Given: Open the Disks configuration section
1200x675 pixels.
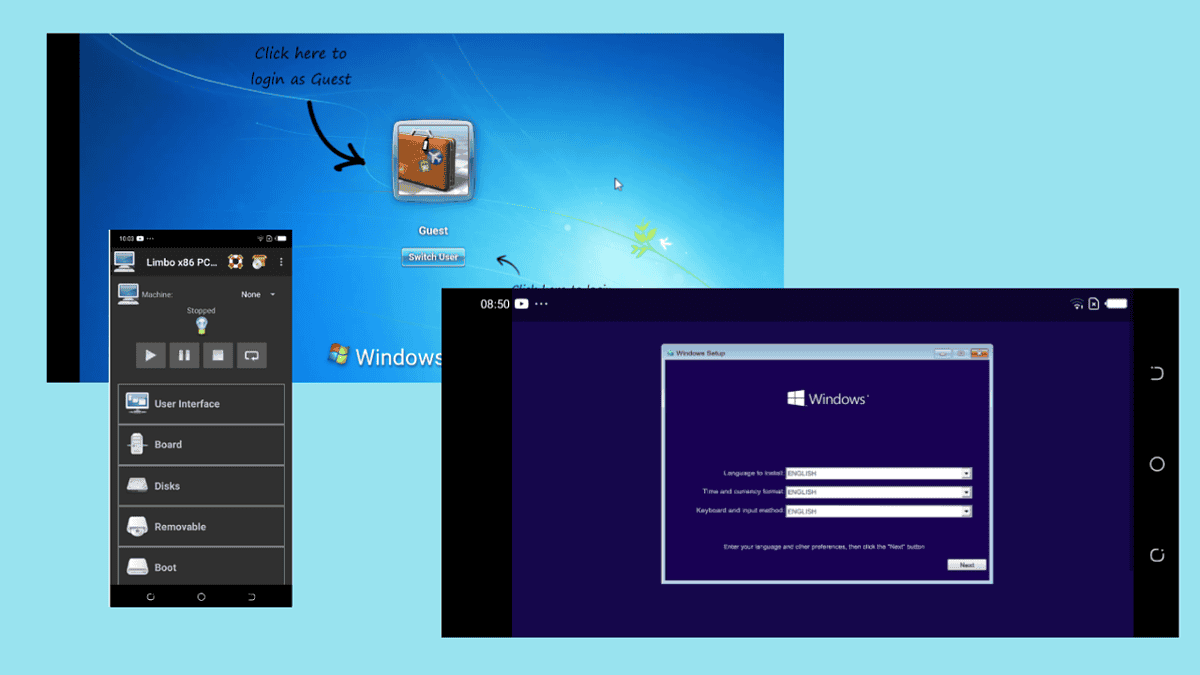Looking at the screenshot, I should click(200, 485).
